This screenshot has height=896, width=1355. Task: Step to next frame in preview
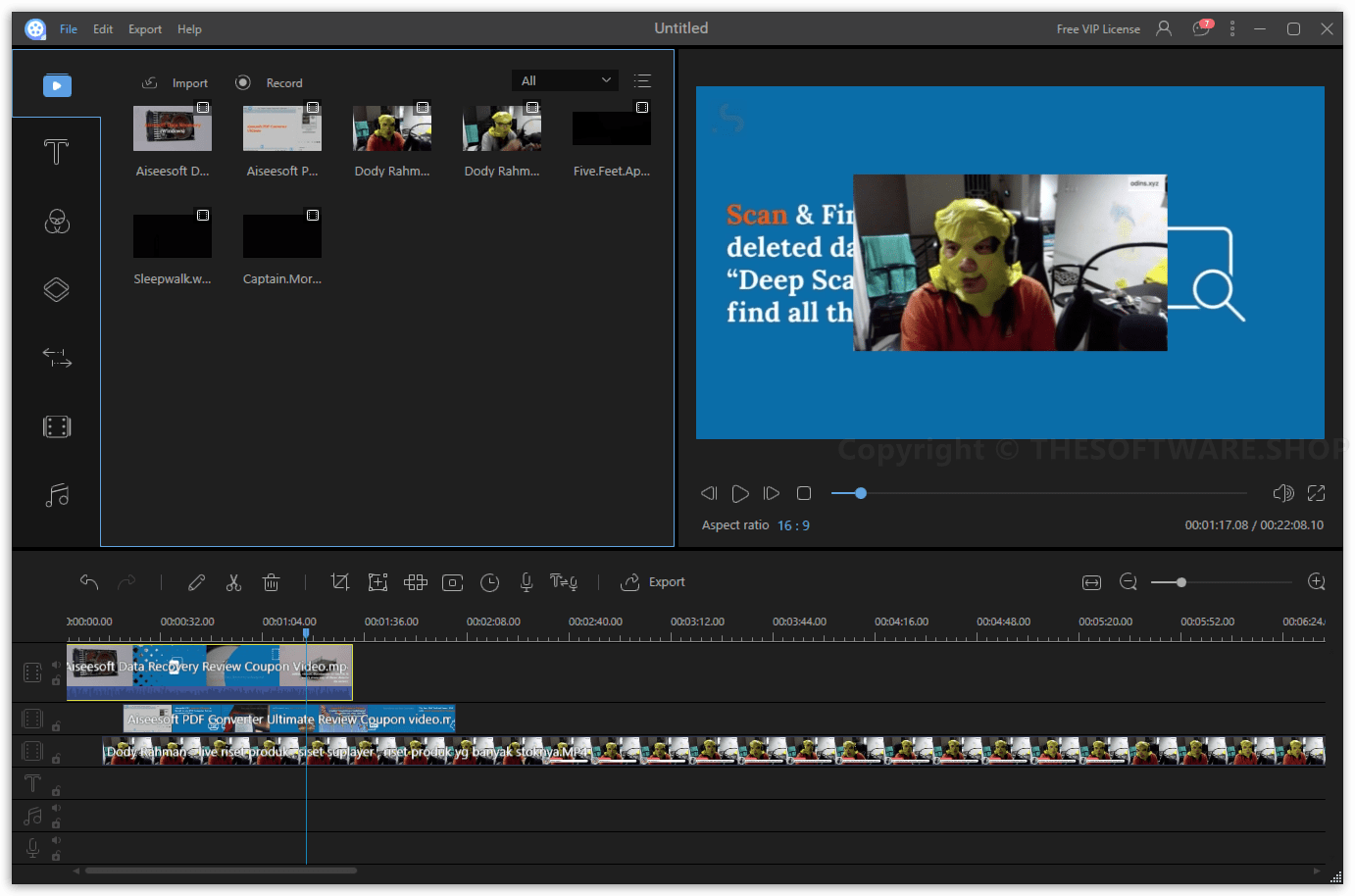(772, 493)
